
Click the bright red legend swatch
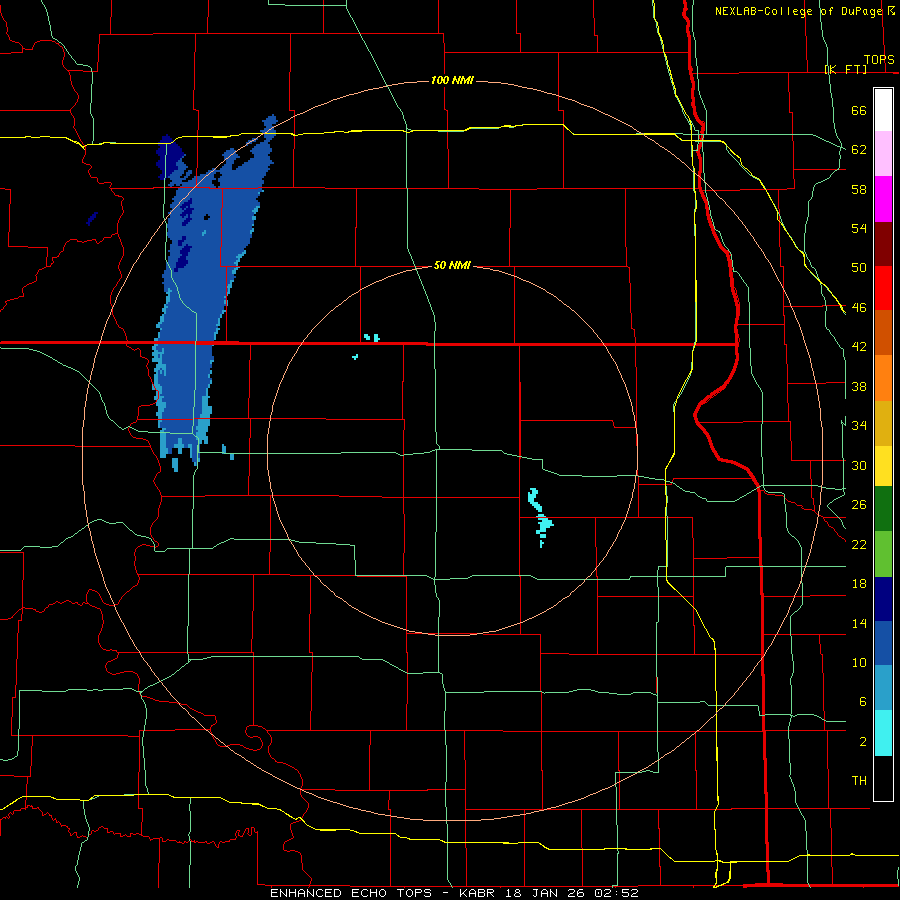883,288
